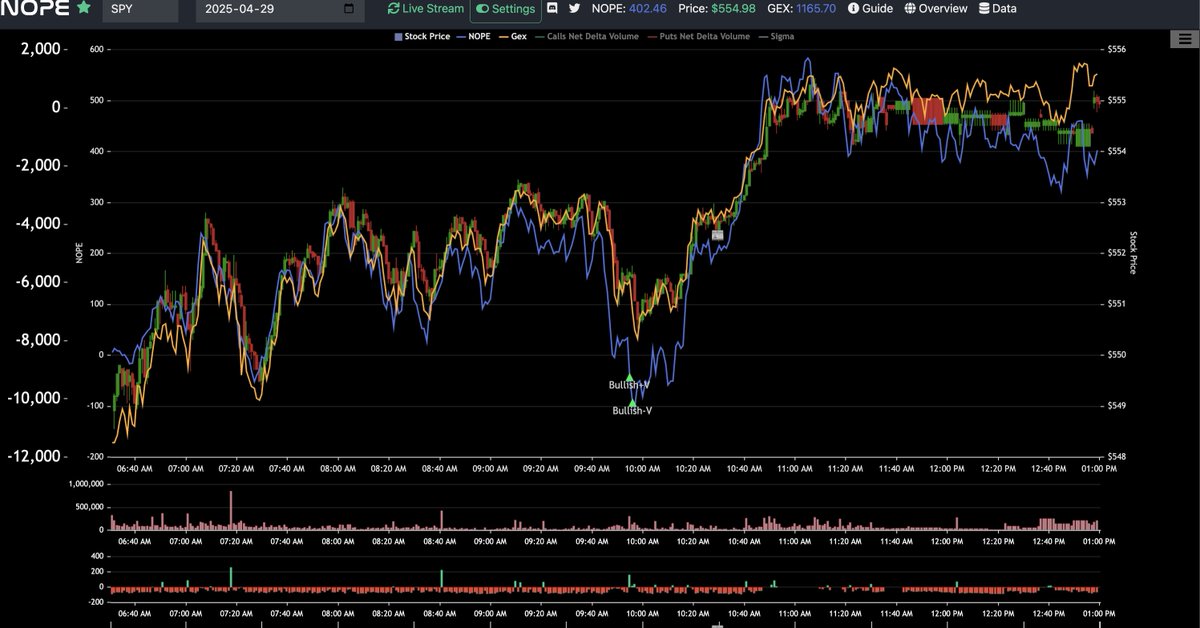
Task: Click the 2,000 left axis label
Action: click(x=40, y=49)
